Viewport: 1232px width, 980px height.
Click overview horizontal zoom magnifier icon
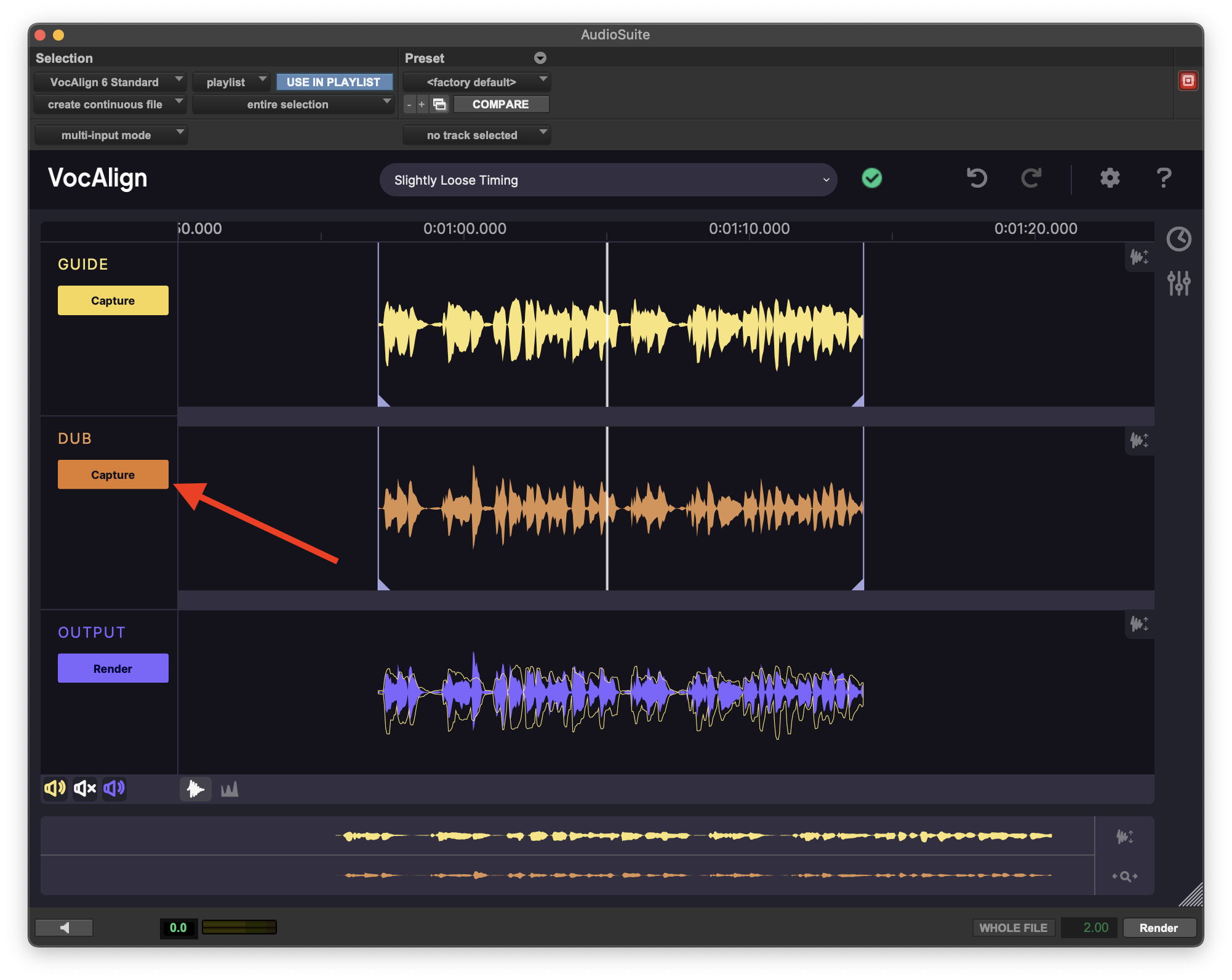point(1124,876)
